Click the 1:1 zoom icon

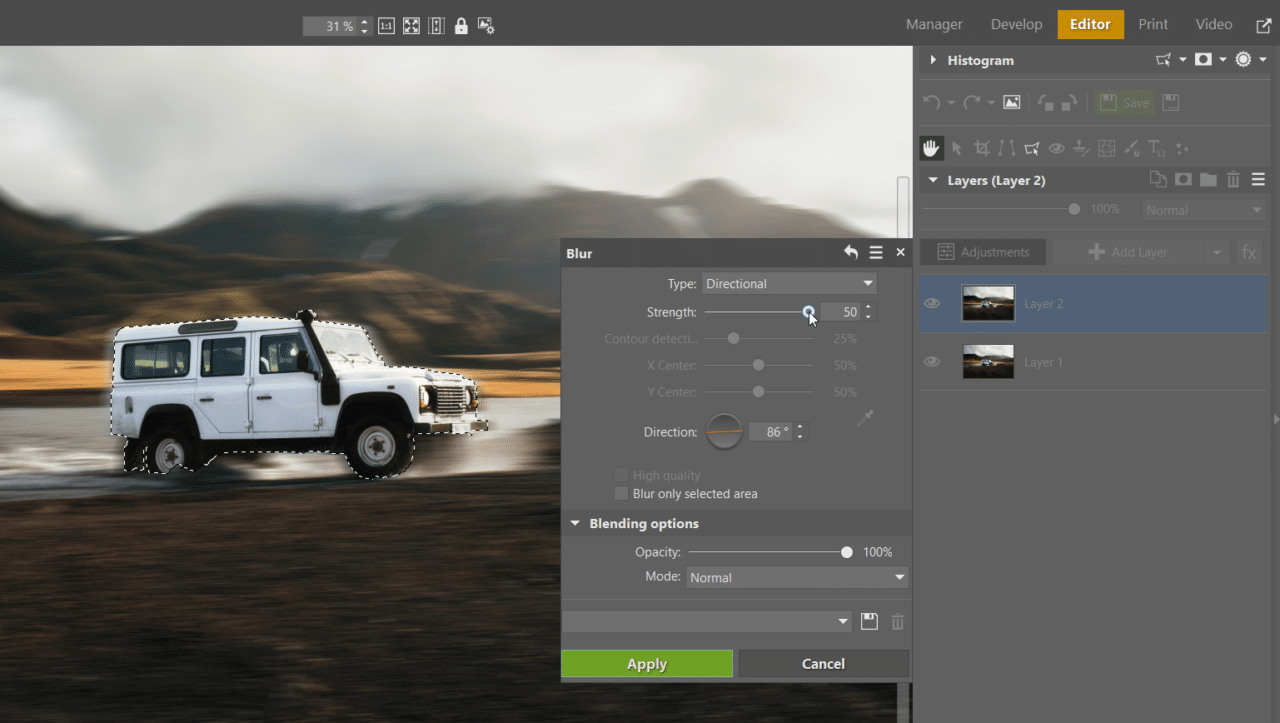[386, 25]
